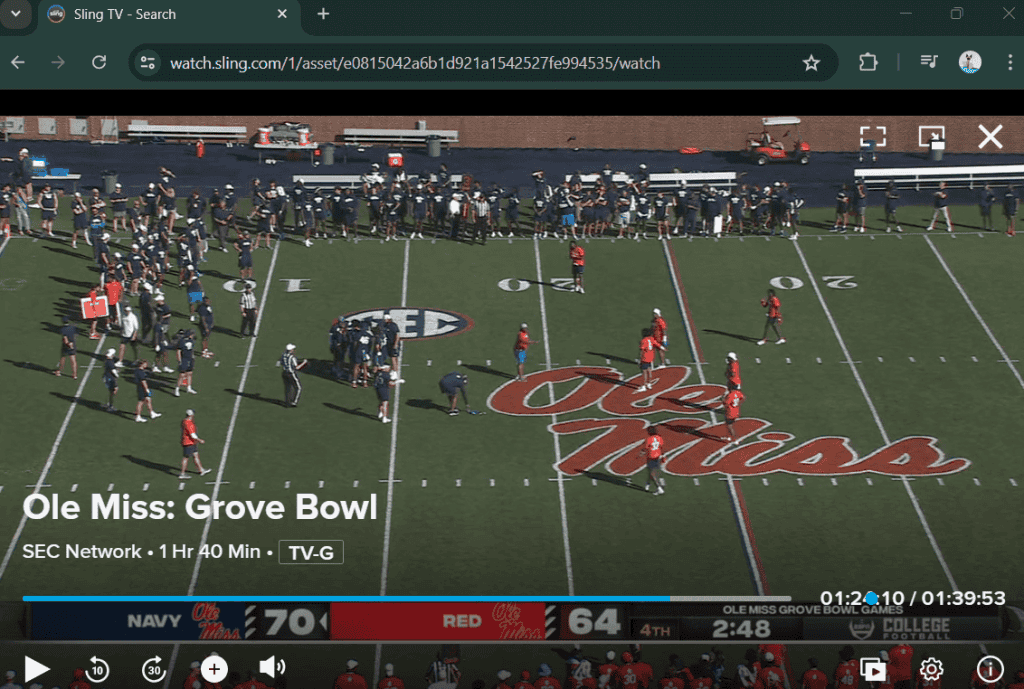Image resolution: width=1024 pixels, height=689 pixels.
Task: Reload the Sling TV page
Action: [x=99, y=63]
